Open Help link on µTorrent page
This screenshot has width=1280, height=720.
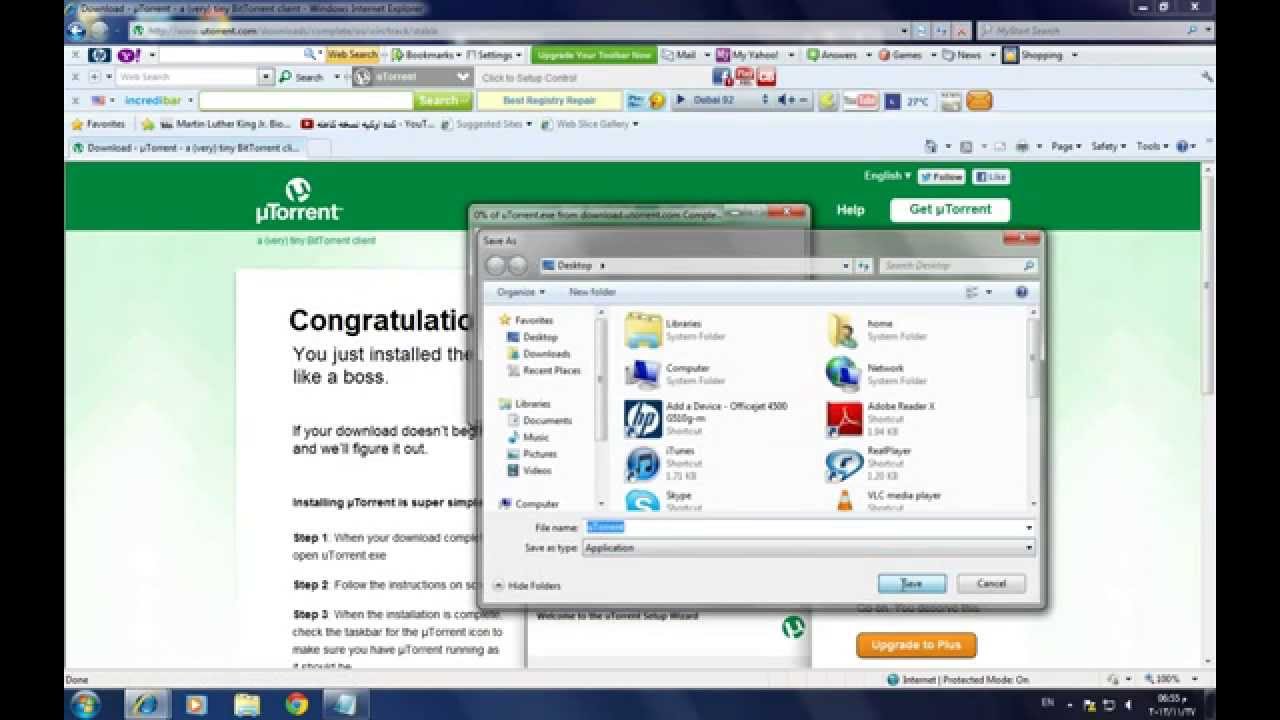(x=850, y=210)
